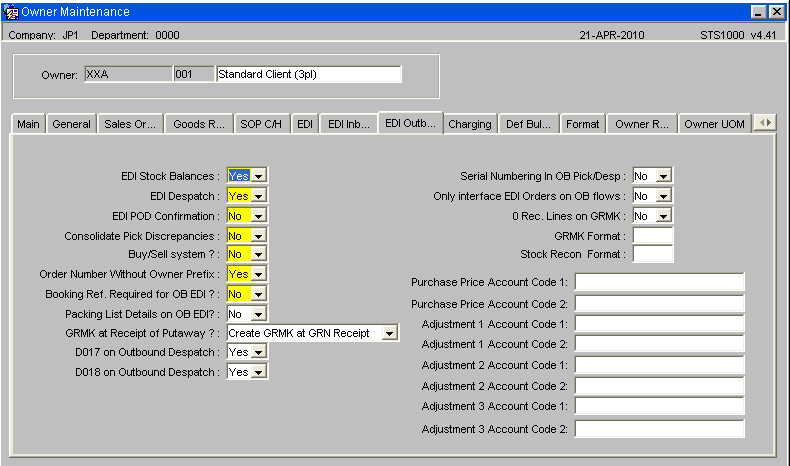
Task: Expand Booking Ref. Required for OB EDI dropdown
Action: [259, 294]
